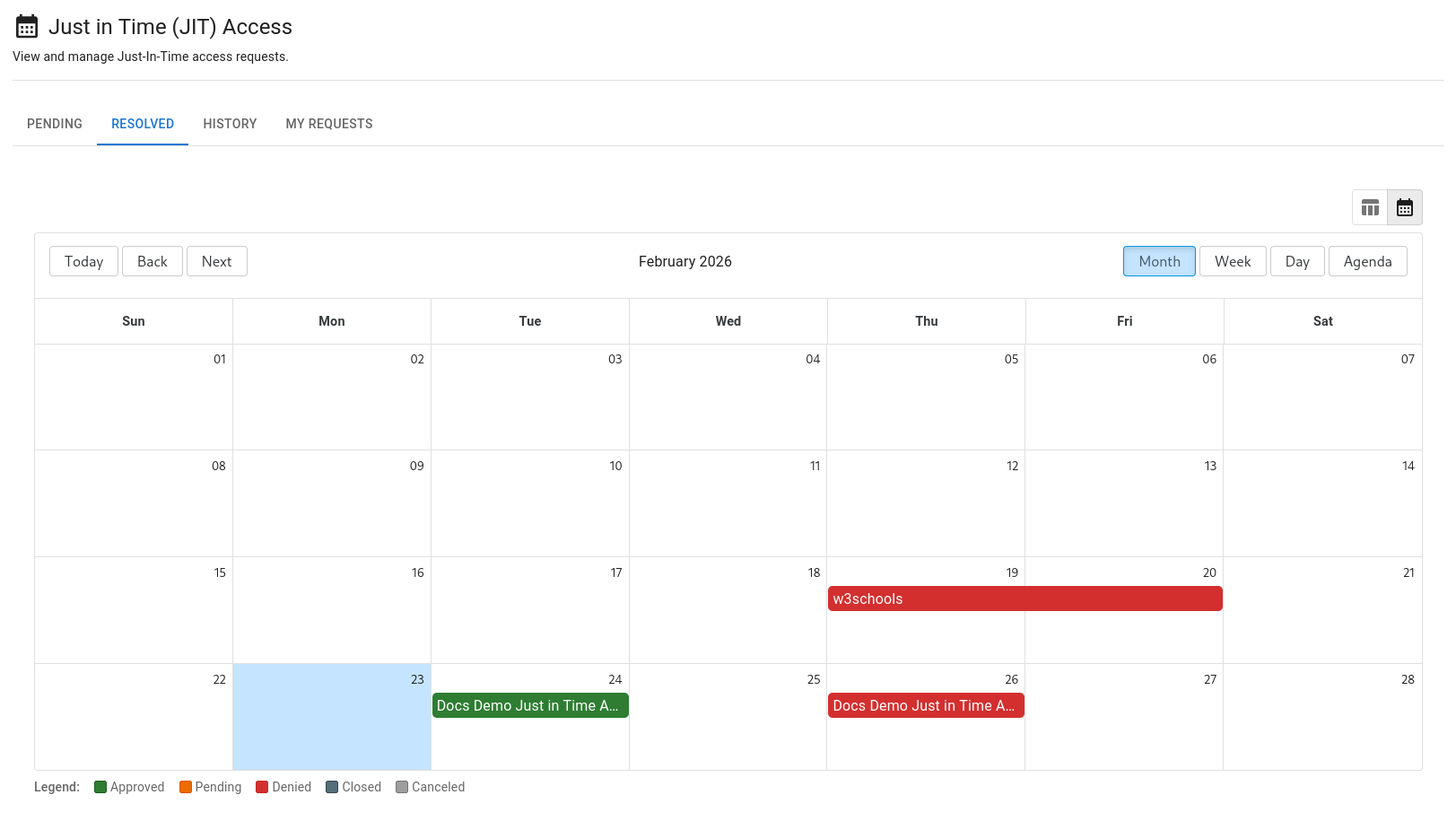Open the My Requests tab
Image resolution: width=1456 pixels, height=830 pixels.
(x=329, y=124)
